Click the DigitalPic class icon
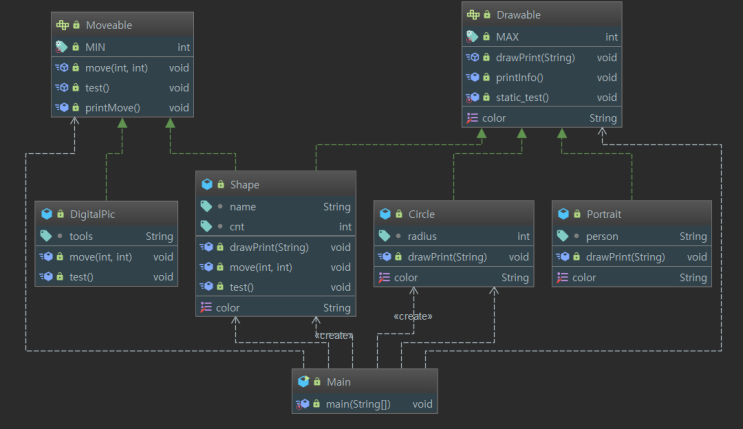743x429 pixels. coord(46,214)
